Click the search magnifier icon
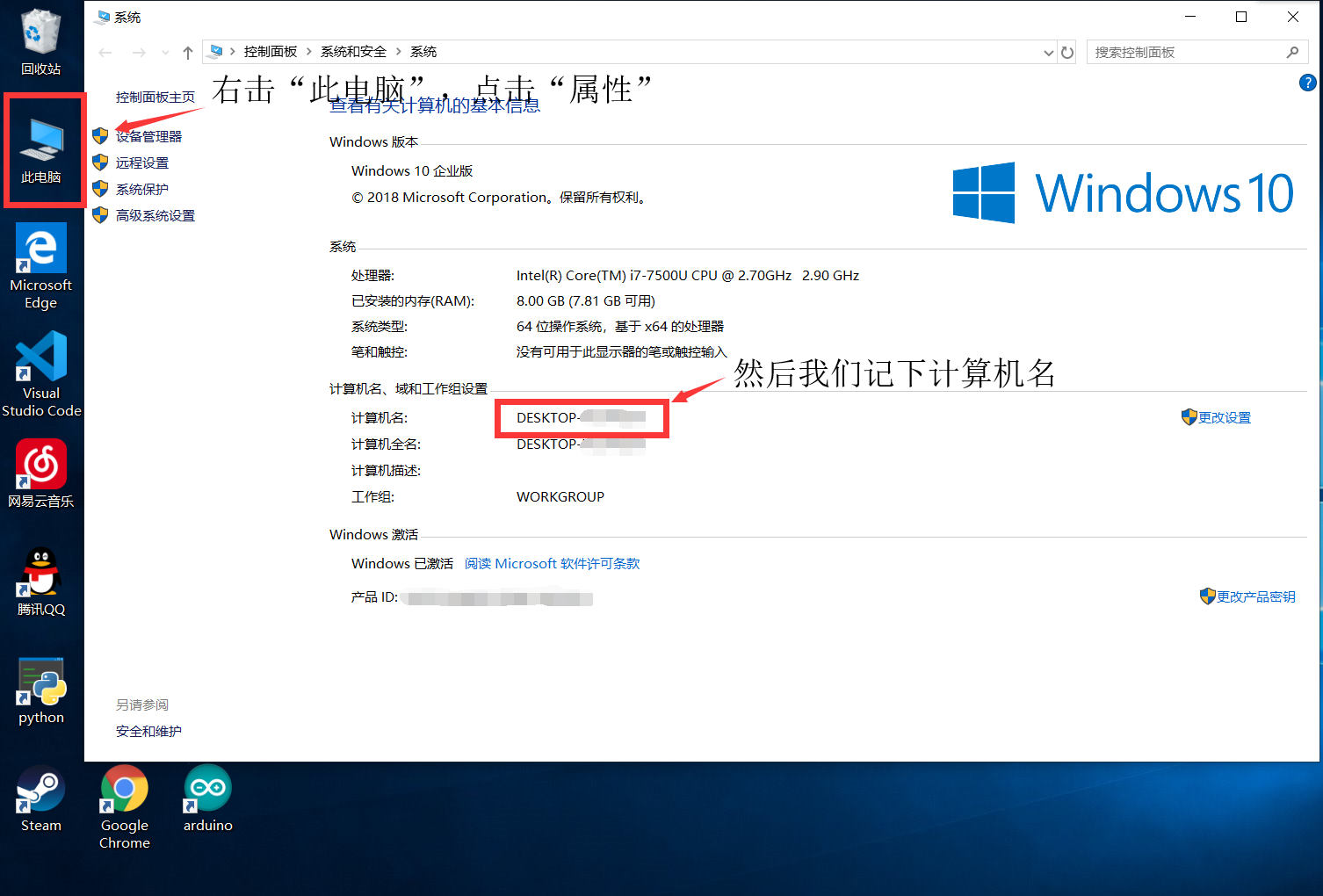Screen dimensions: 1323x896 [x=1292, y=53]
